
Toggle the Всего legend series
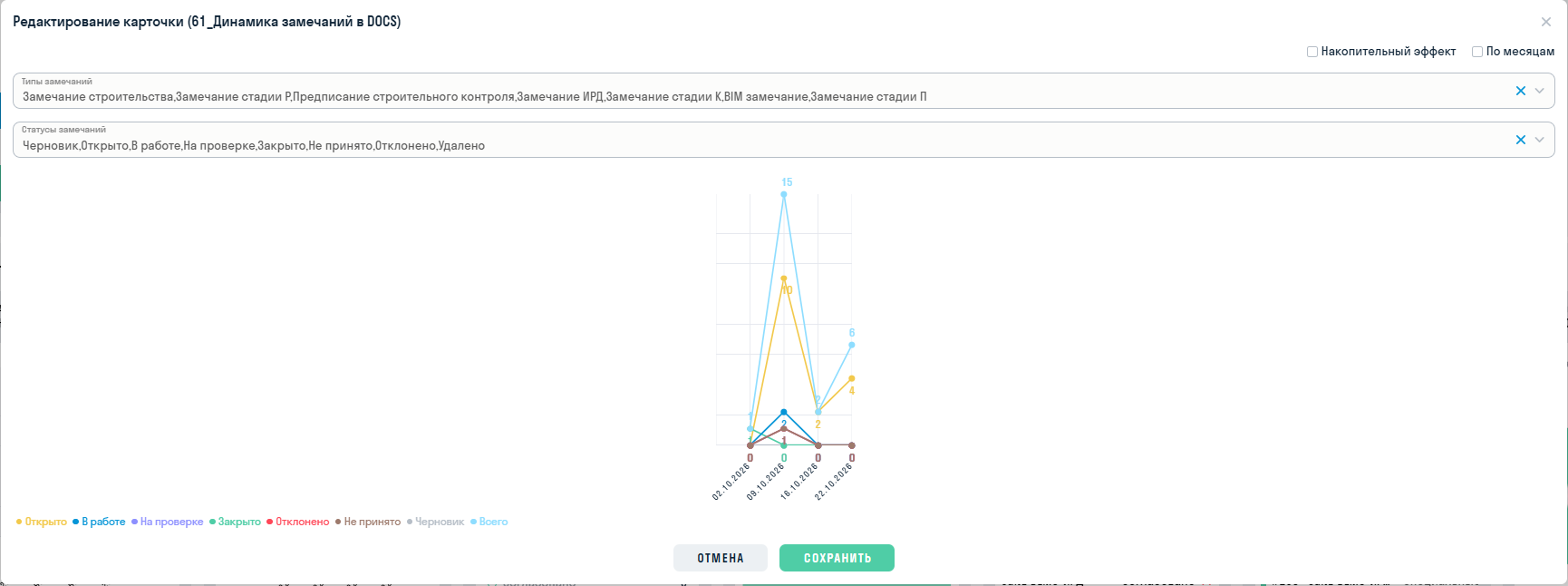click(x=489, y=522)
